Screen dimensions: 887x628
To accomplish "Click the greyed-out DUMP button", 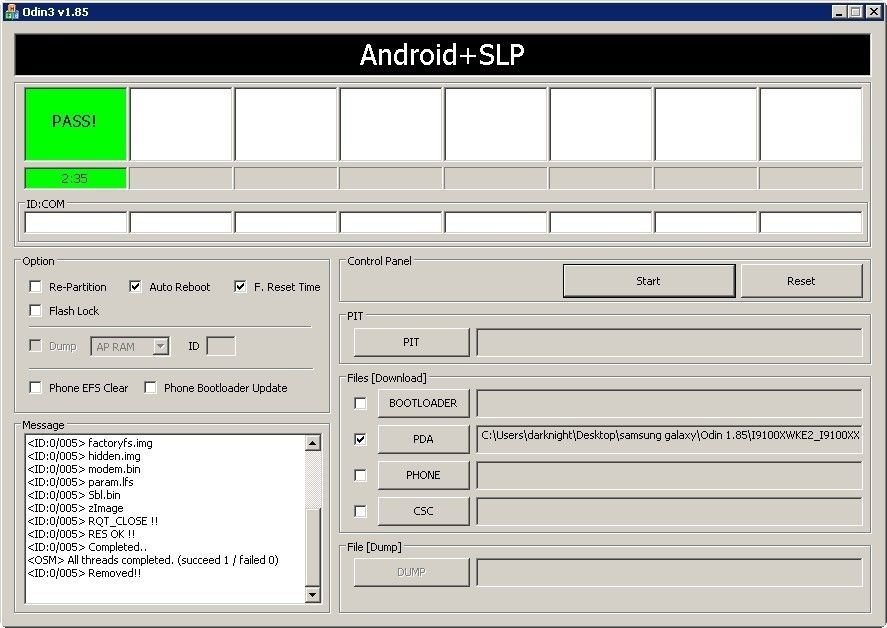I will pos(411,572).
